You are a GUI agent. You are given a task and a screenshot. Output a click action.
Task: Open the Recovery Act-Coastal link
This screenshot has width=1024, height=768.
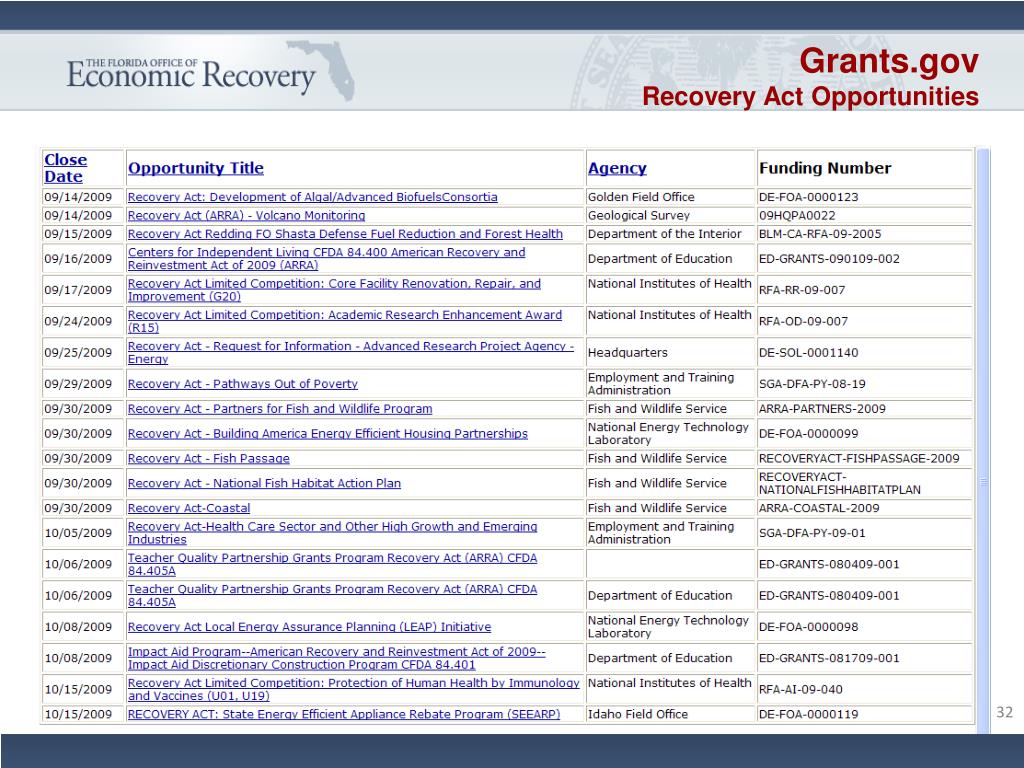tap(189, 508)
